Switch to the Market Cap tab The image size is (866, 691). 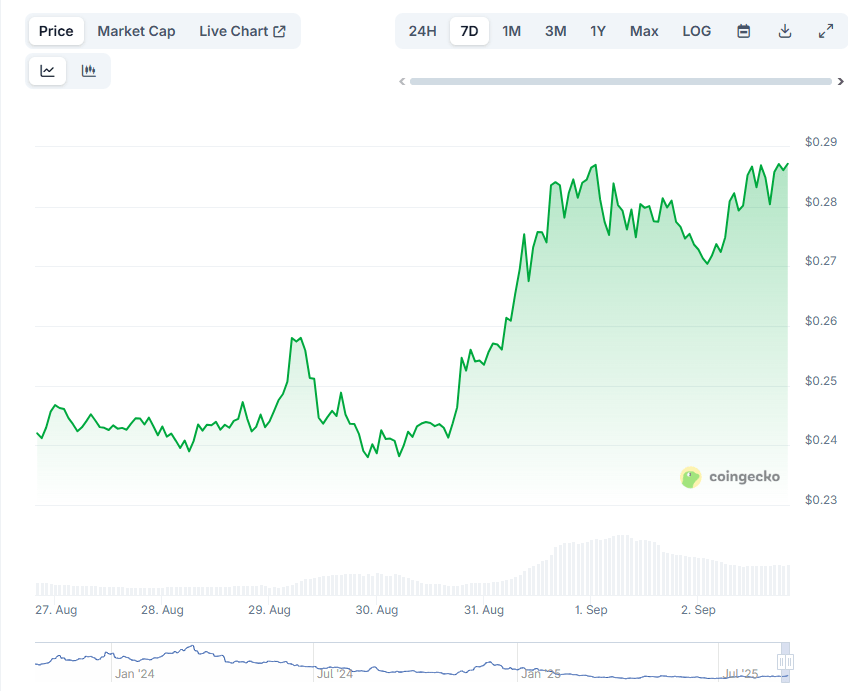point(136,31)
